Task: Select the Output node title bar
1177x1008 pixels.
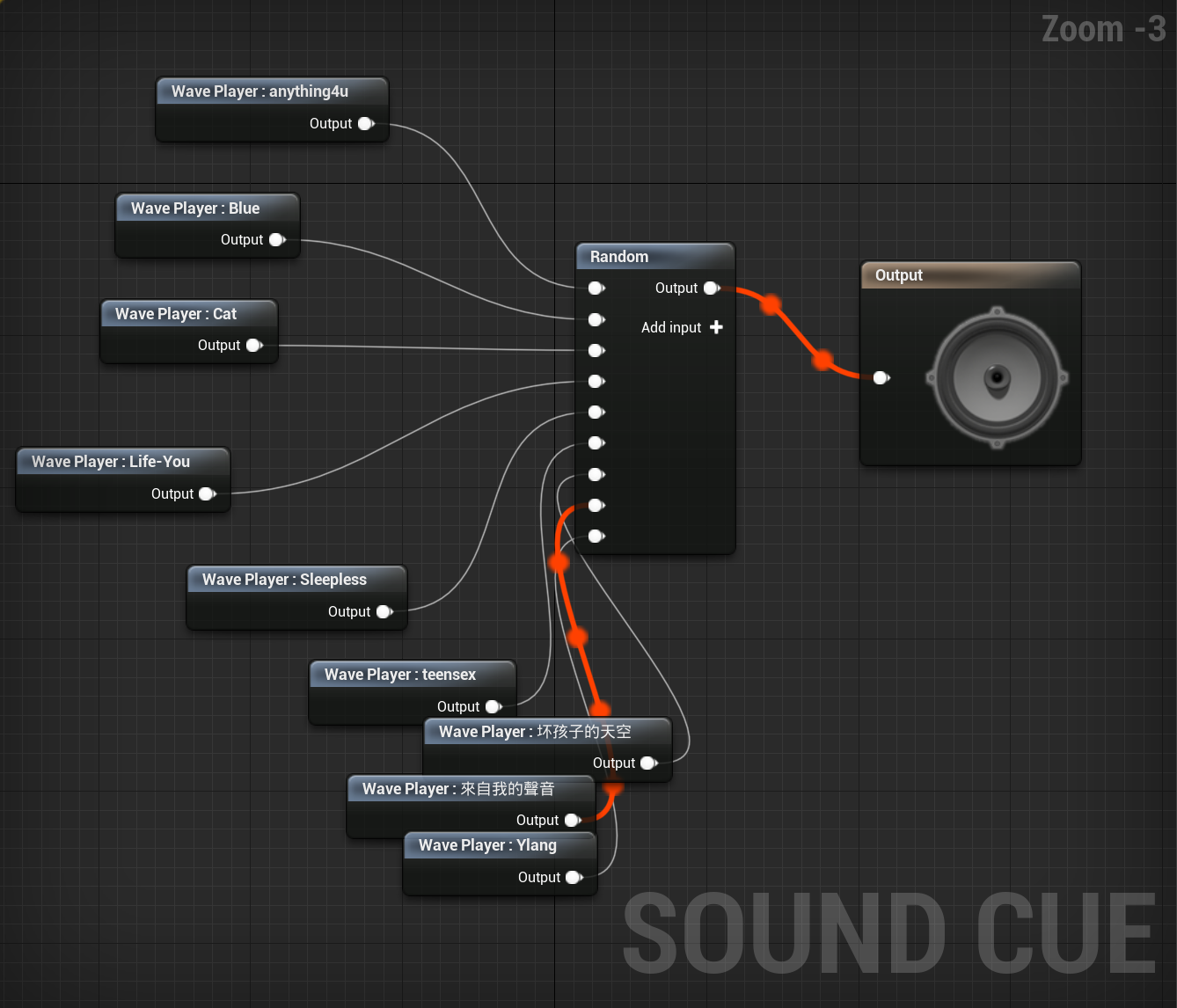Action: pos(970,275)
